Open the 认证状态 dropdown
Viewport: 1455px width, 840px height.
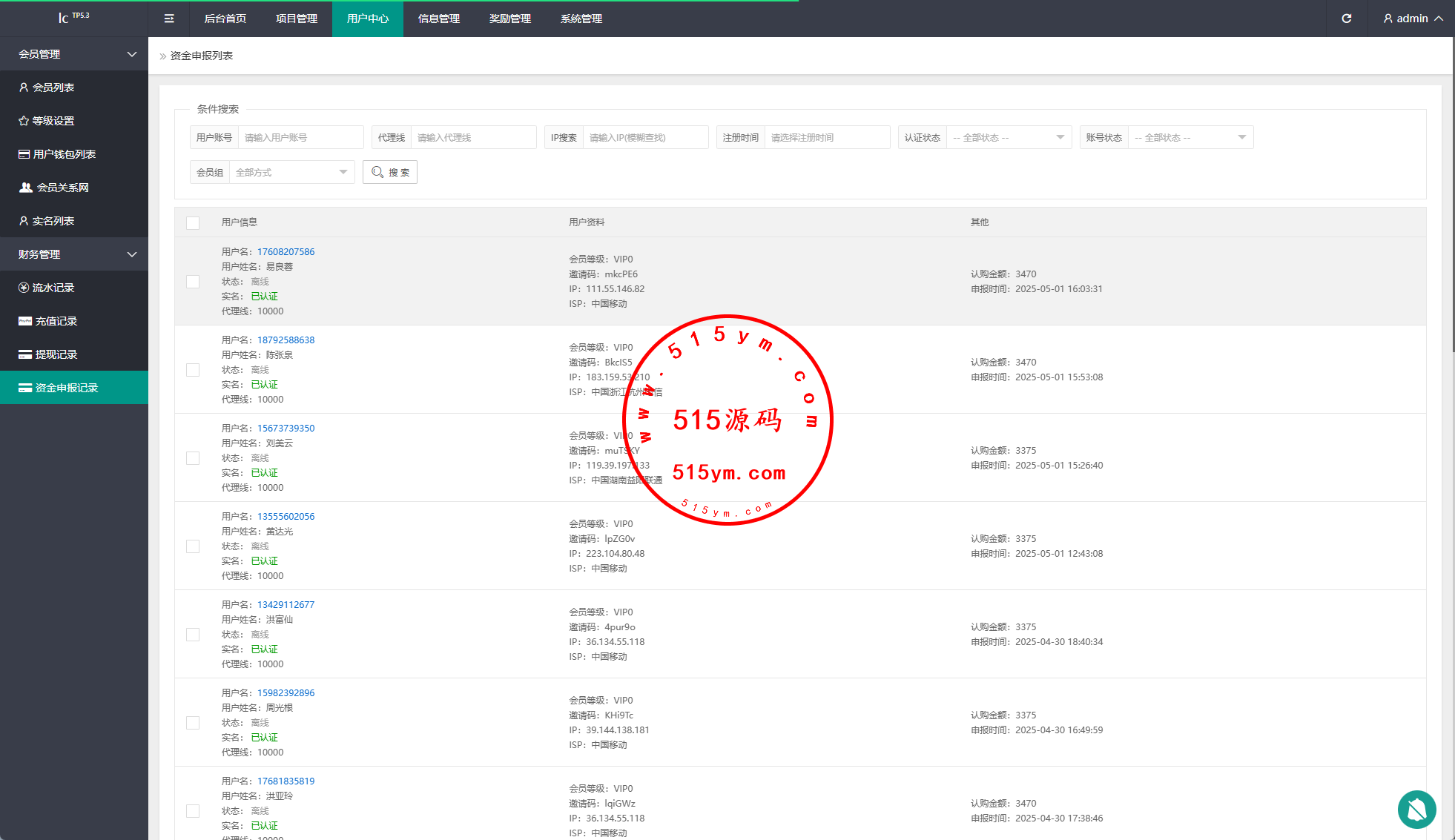click(1009, 138)
